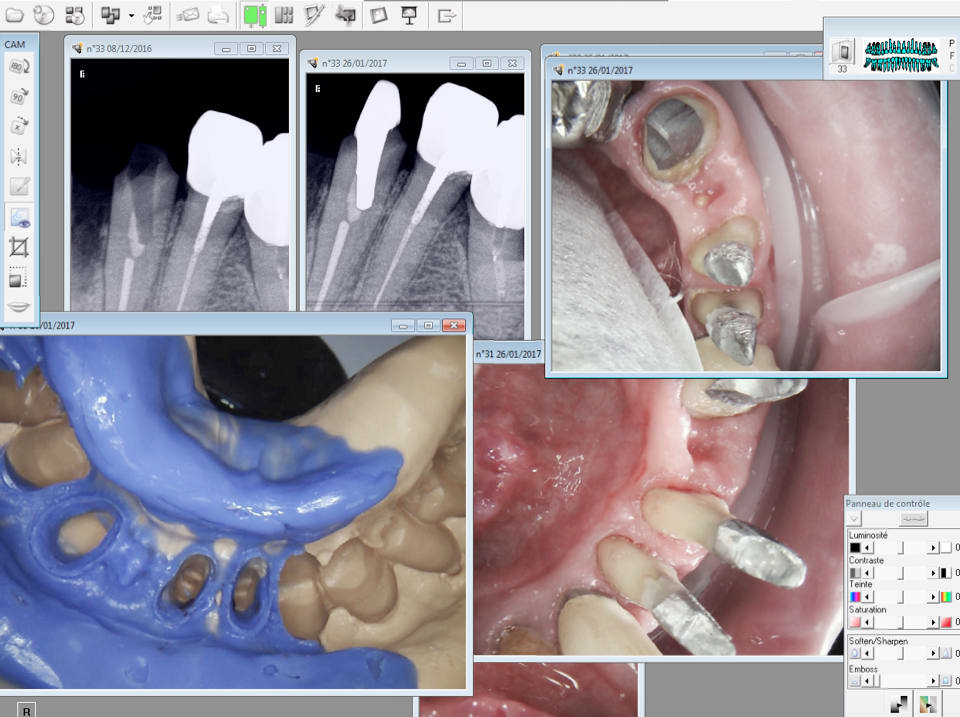Image resolution: width=960 pixels, height=717 pixels.
Task: Click the presentation screen icon in toolbar
Action: click(x=408, y=15)
